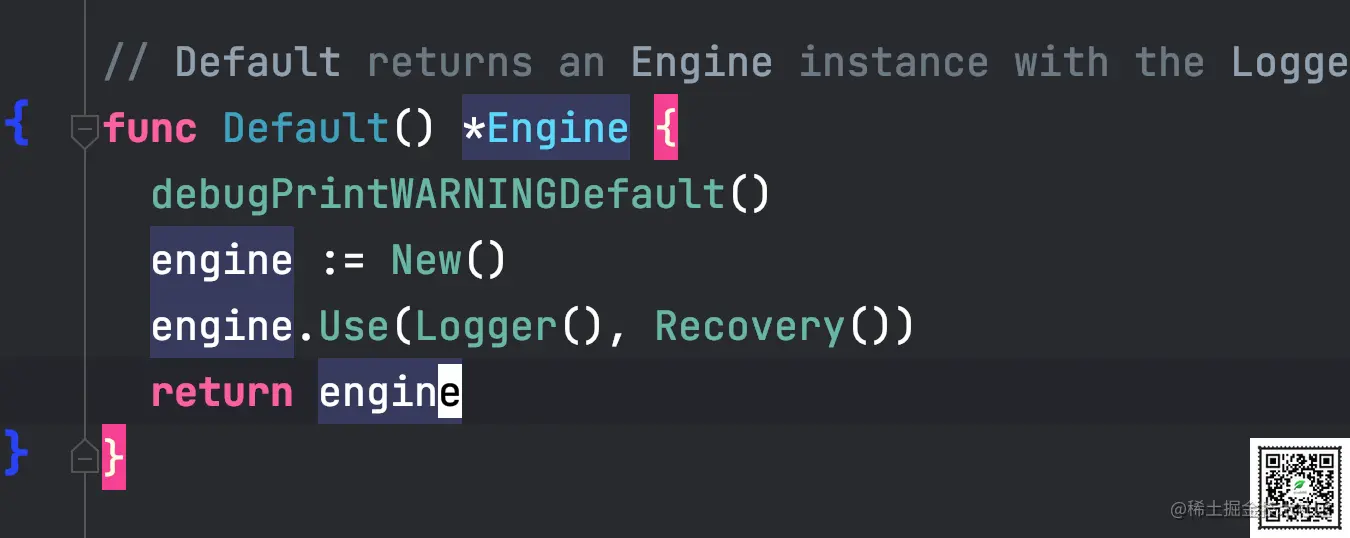Click the Logger() argument
1350x538 pixels.
point(509,326)
